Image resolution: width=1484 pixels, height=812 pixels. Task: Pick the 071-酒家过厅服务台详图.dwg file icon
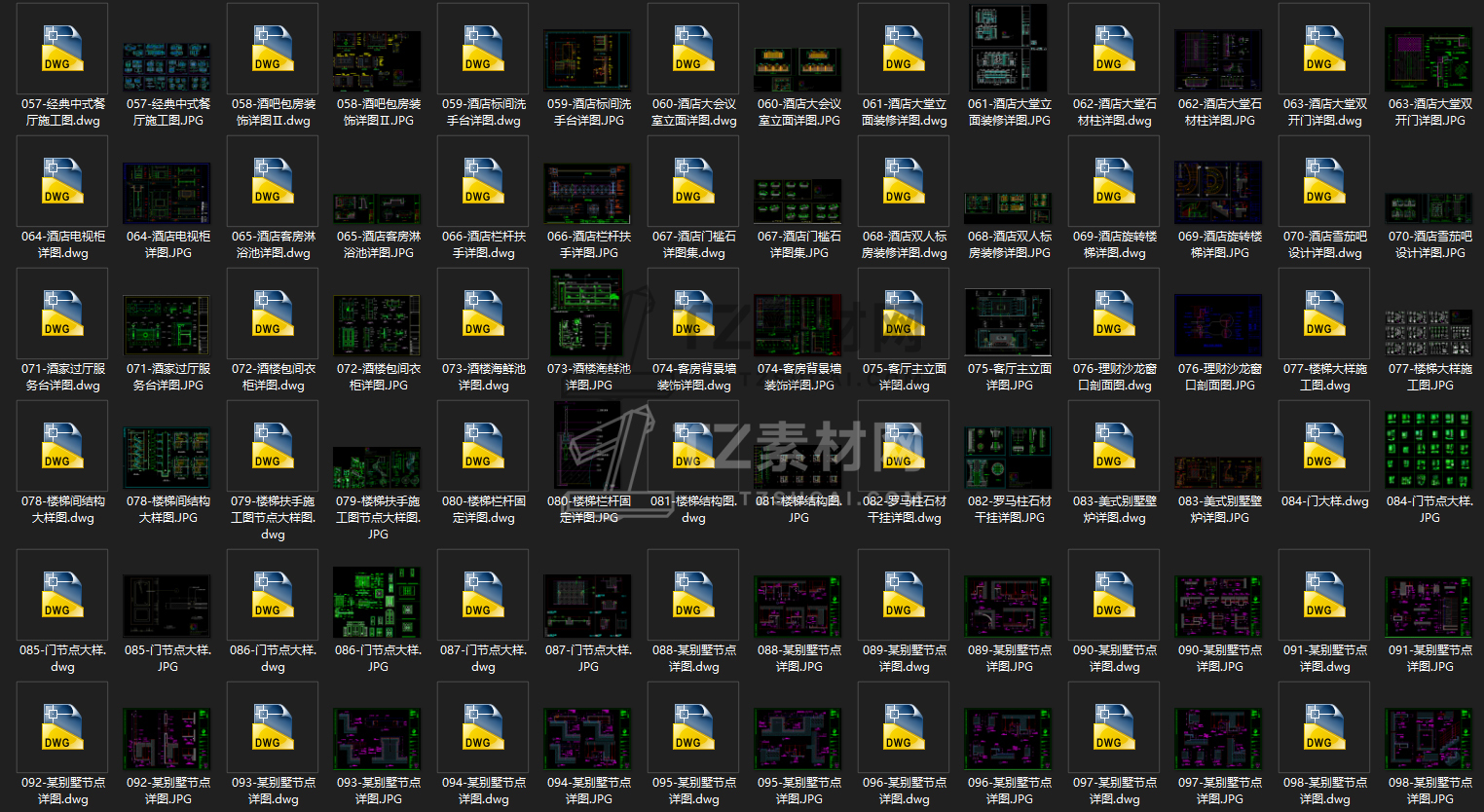pyautogui.click(x=62, y=314)
